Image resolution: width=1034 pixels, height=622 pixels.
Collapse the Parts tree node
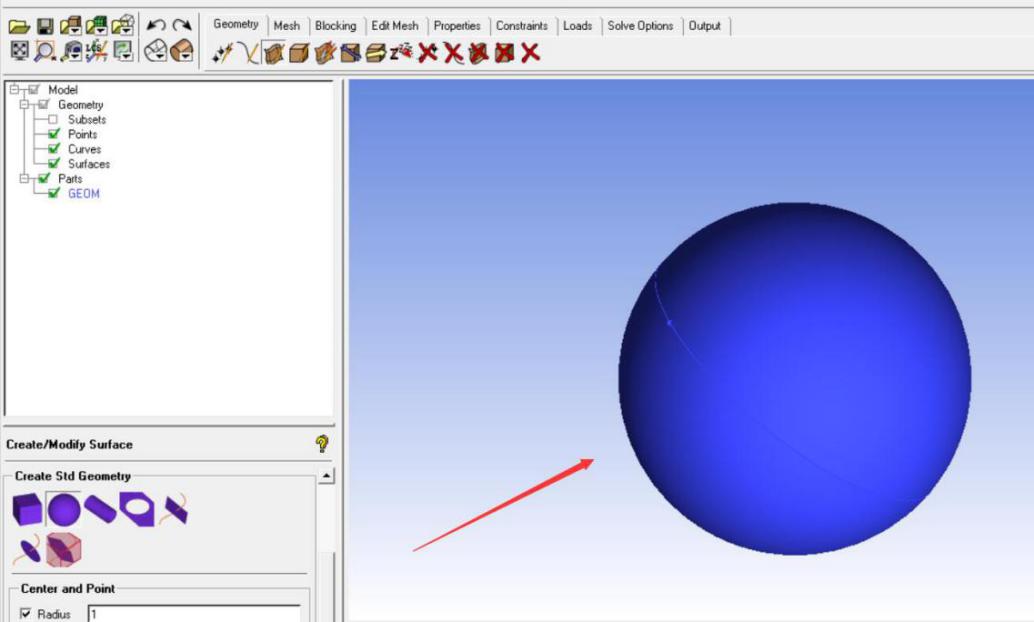24,178
